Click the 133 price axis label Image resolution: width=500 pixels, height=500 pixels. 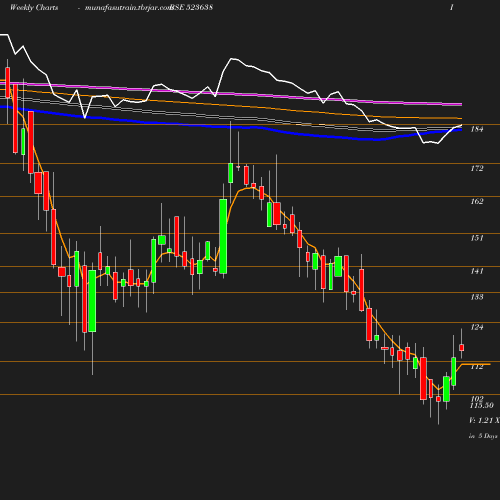(477, 297)
